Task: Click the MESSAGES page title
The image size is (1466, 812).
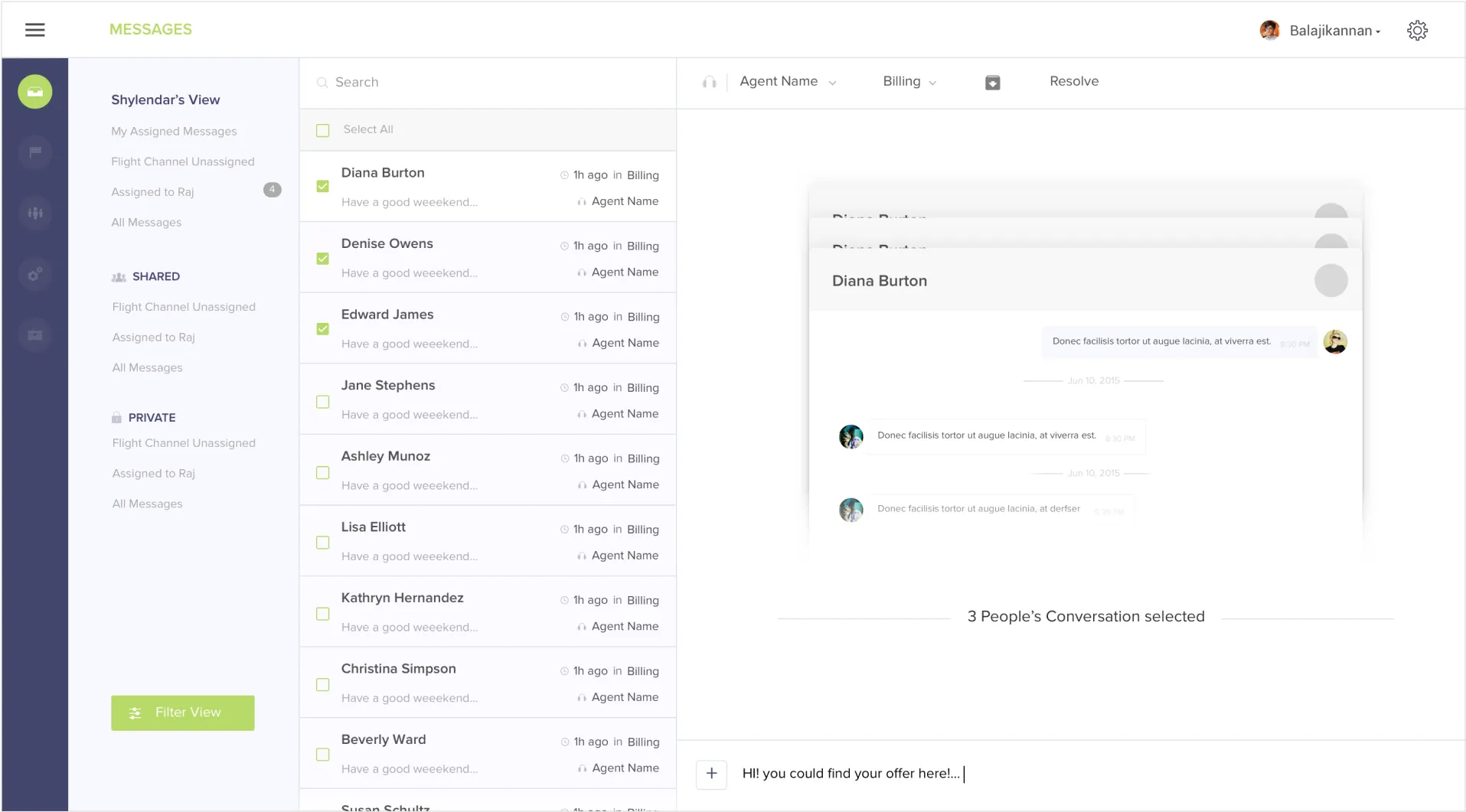Action: tap(151, 29)
